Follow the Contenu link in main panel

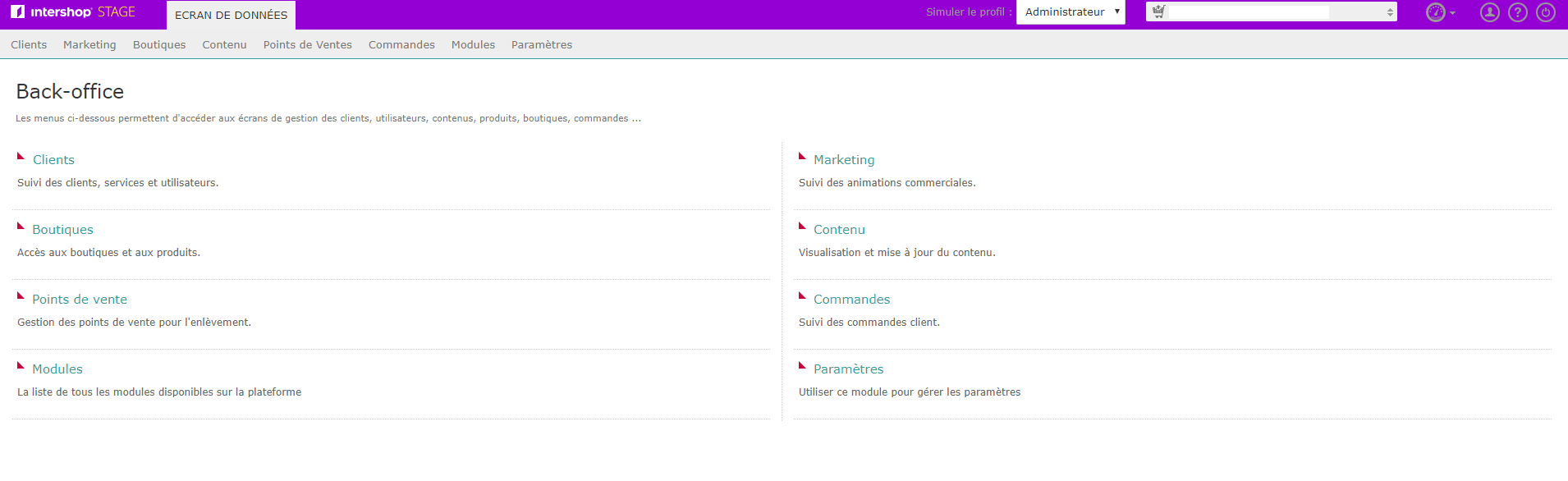point(839,230)
